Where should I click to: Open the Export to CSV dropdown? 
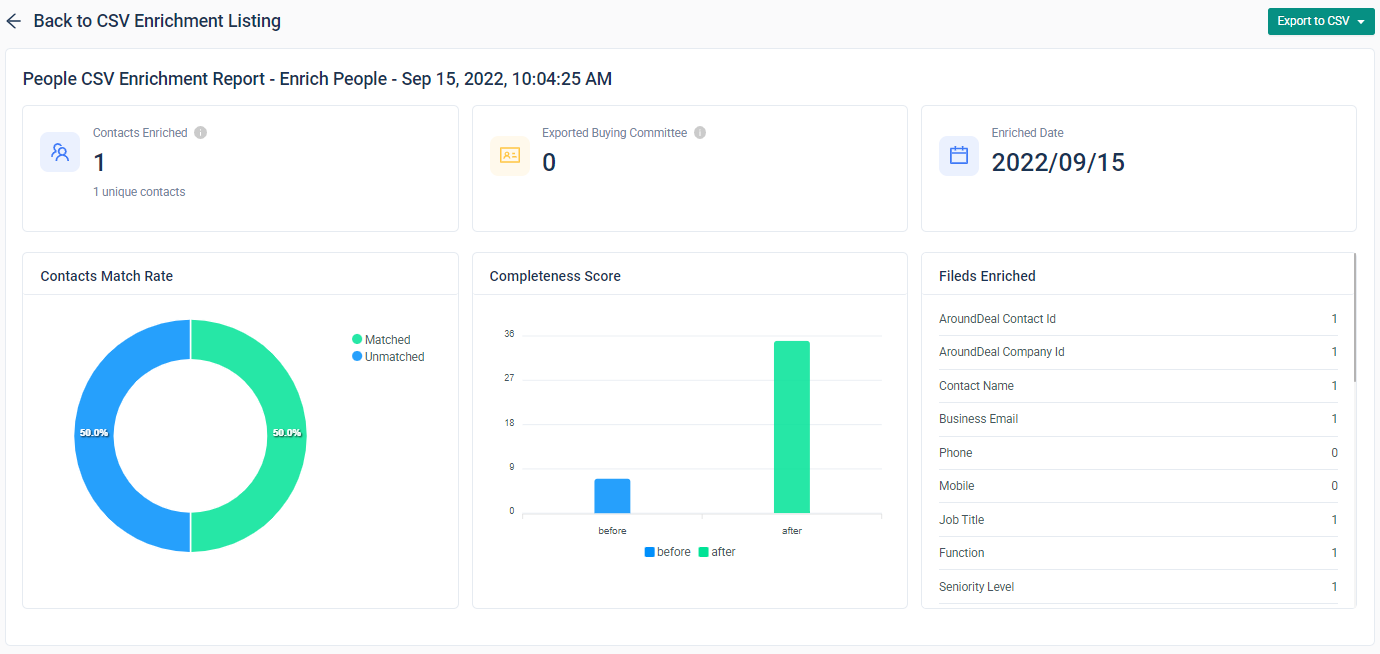pyautogui.click(x=1320, y=21)
